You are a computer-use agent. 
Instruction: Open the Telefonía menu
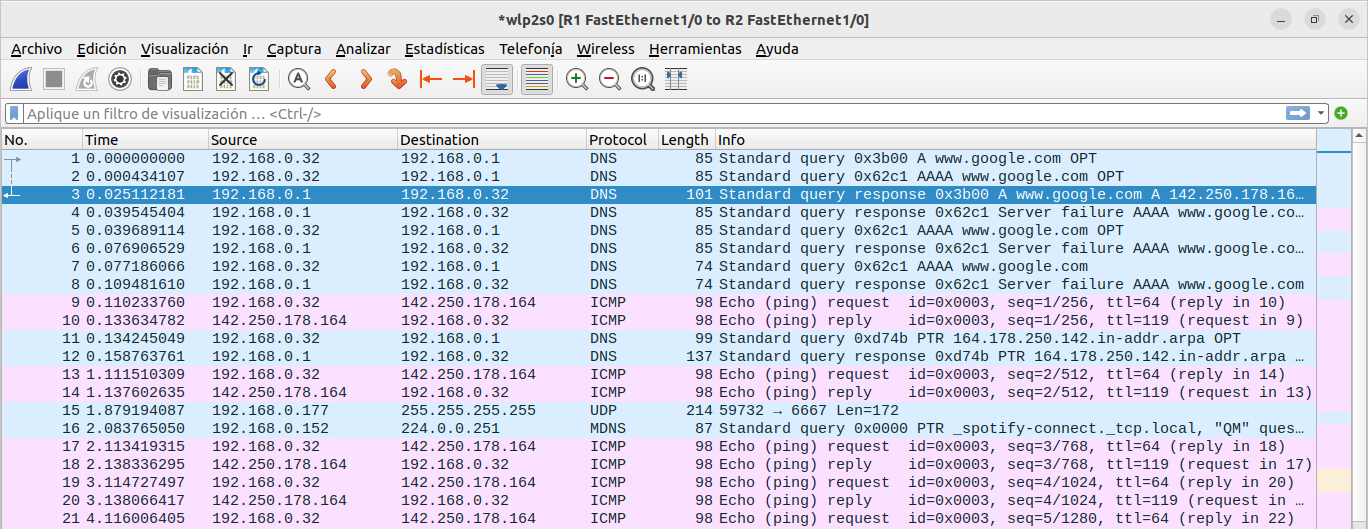(x=530, y=48)
